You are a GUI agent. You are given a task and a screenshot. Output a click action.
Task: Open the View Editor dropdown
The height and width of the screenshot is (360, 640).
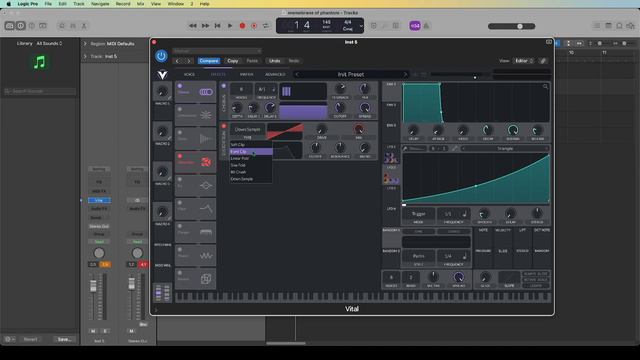click(524, 61)
